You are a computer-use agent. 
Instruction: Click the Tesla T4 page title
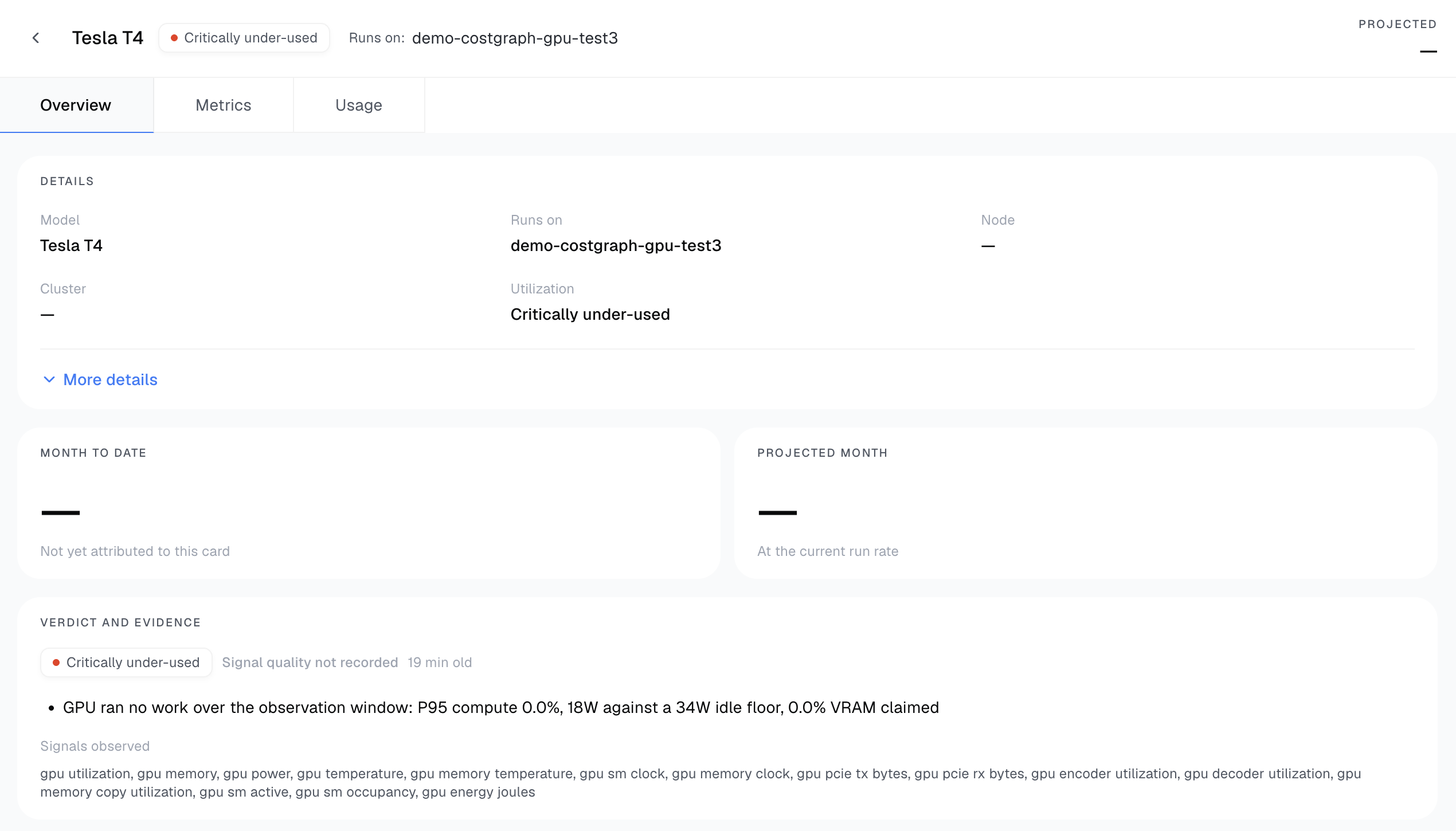click(108, 38)
